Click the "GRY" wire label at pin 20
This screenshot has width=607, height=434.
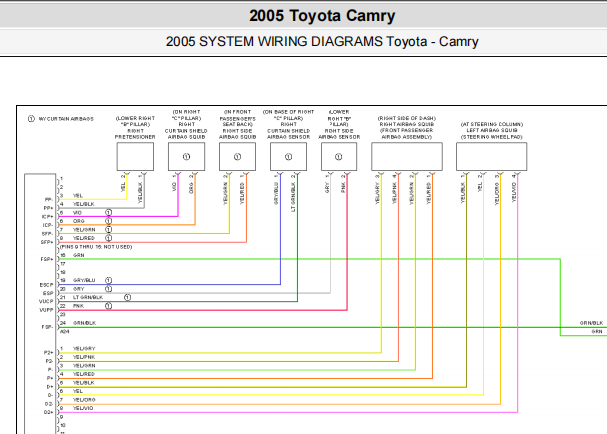(79, 289)
